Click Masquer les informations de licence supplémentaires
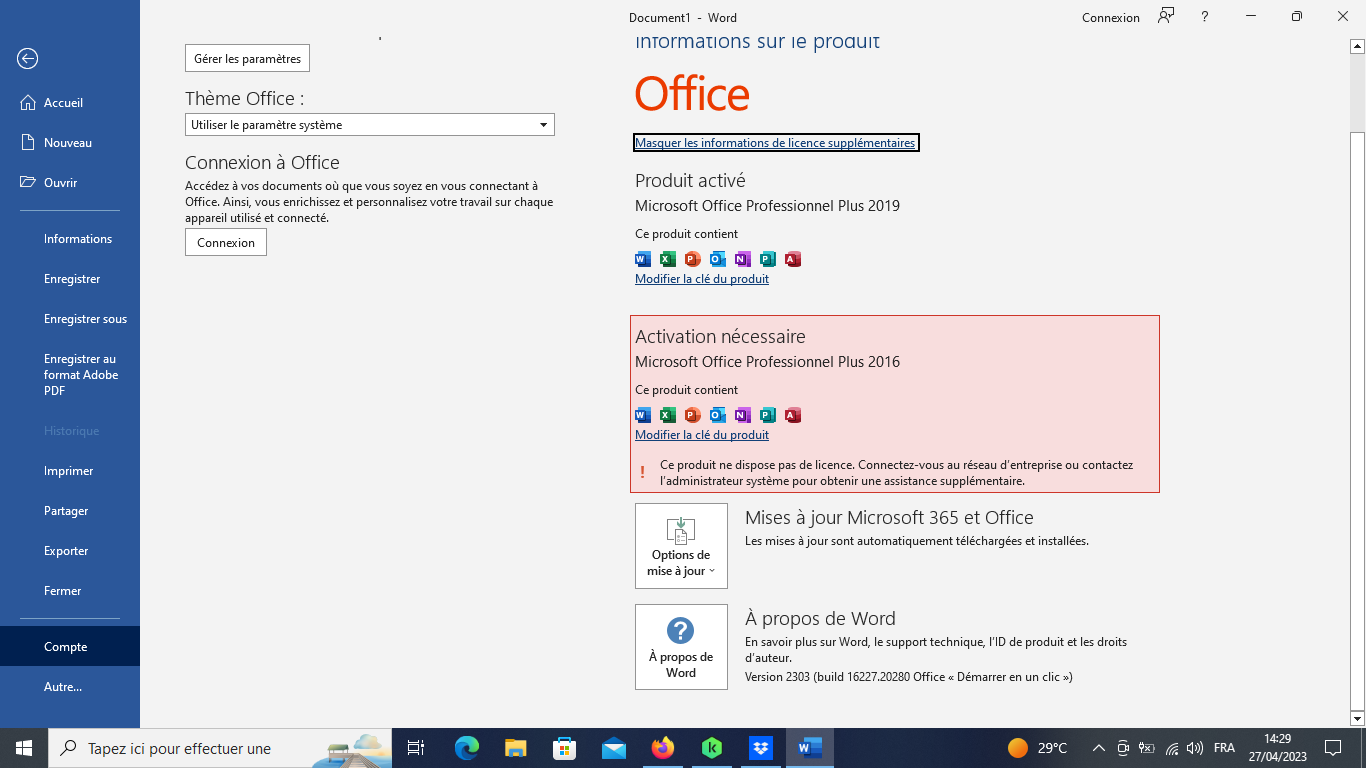Image resolution: width=1366 pixels, height=768 pixels. coord(775,143)
